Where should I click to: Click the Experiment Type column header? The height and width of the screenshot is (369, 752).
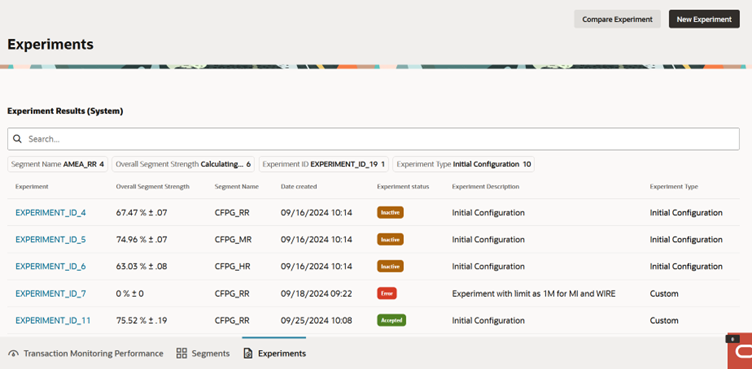click(674, 187)
